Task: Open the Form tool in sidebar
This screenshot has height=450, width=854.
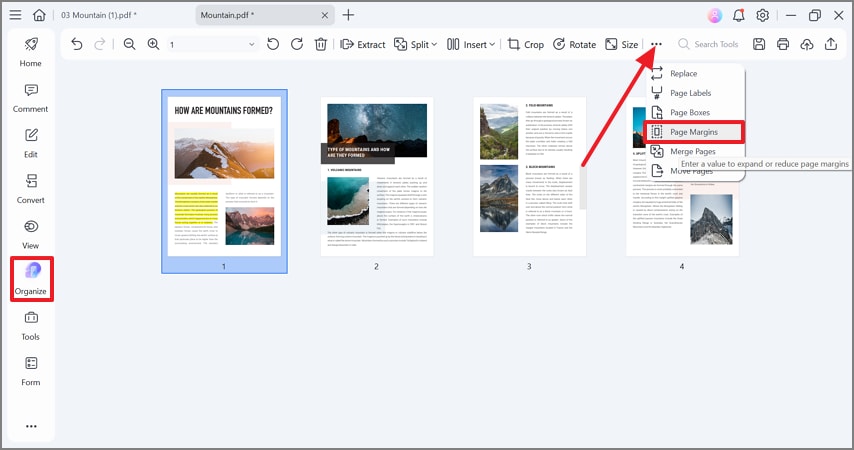Action: (x=30, y=372)
